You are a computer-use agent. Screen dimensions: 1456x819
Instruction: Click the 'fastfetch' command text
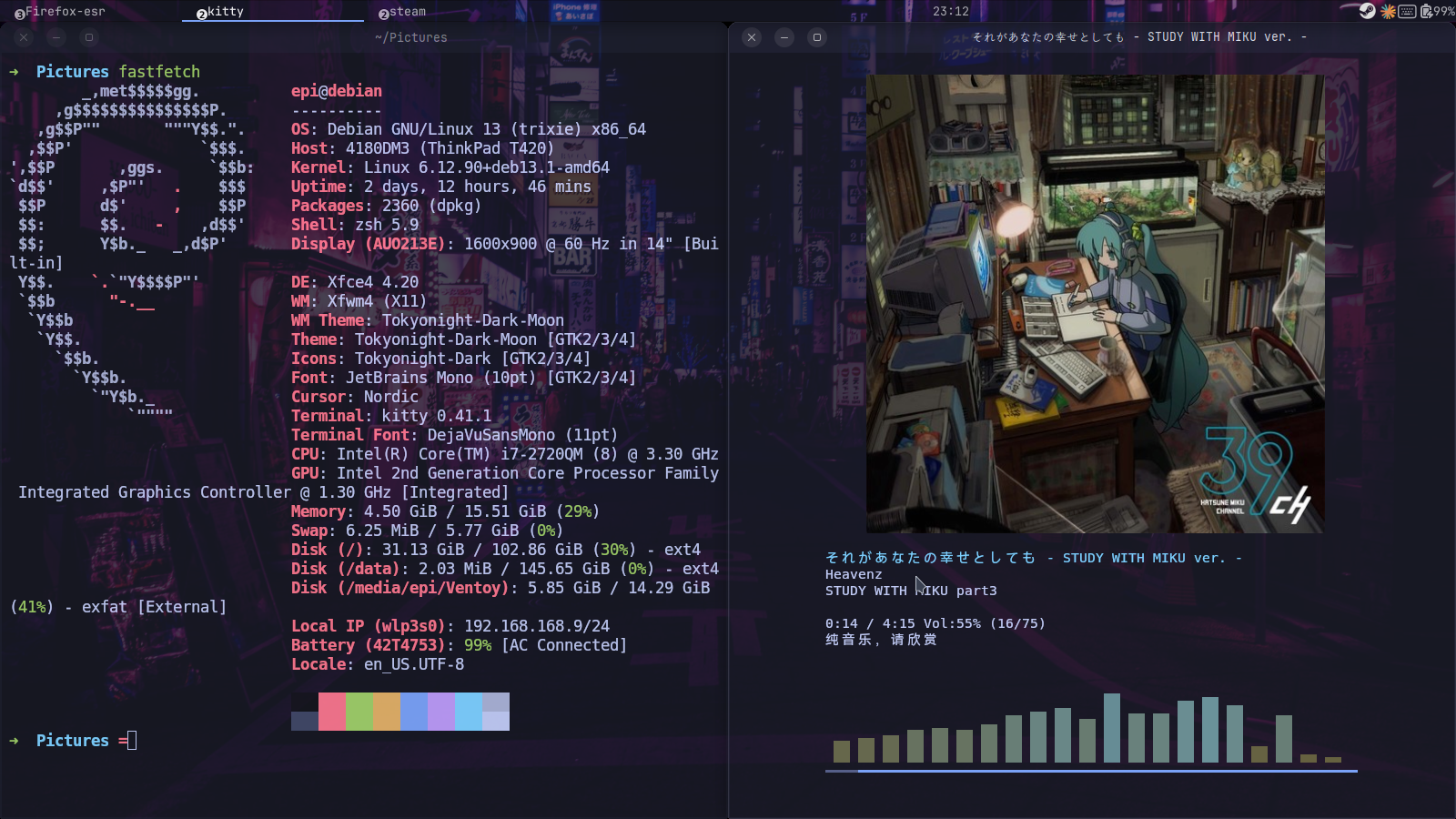[159, 72]
